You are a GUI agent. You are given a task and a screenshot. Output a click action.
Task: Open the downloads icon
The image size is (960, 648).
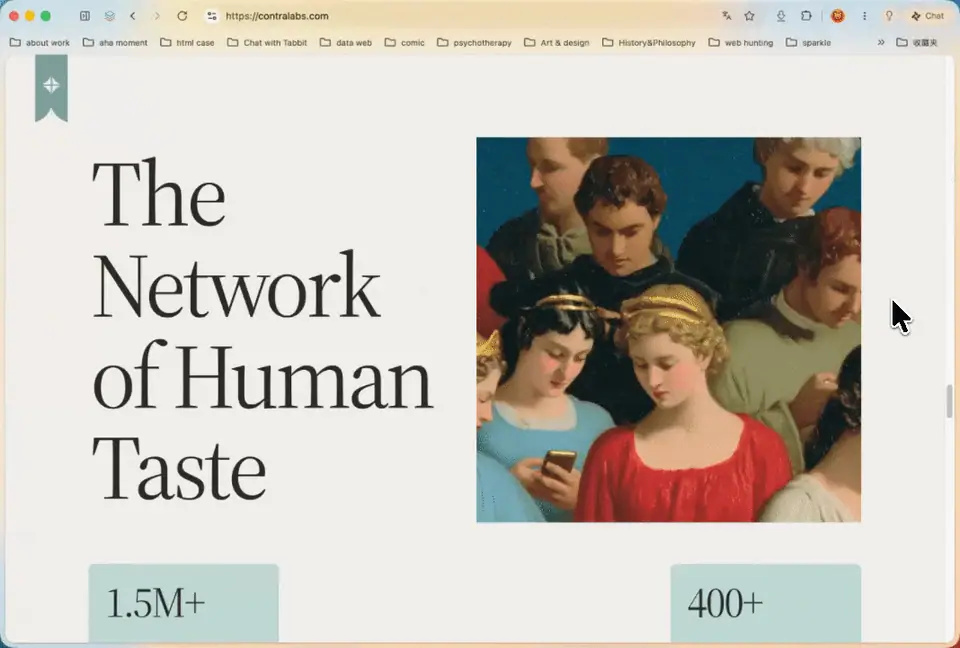[781, 16]
